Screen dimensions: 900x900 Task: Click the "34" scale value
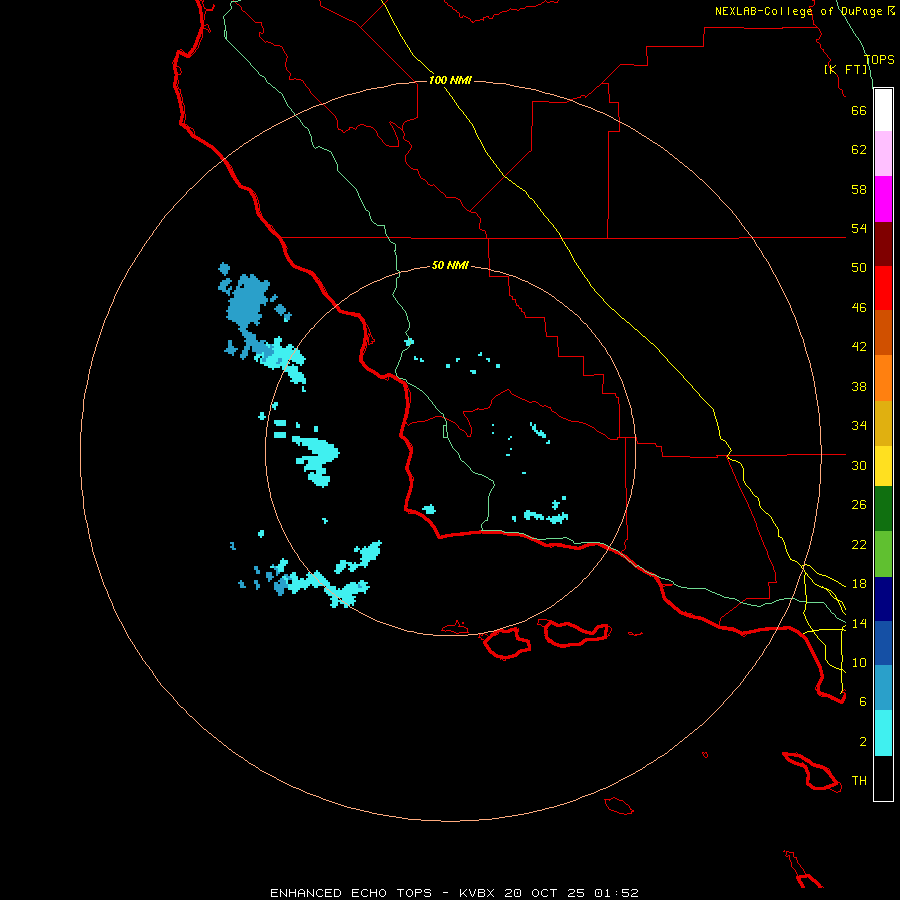(x=859, y=426)
